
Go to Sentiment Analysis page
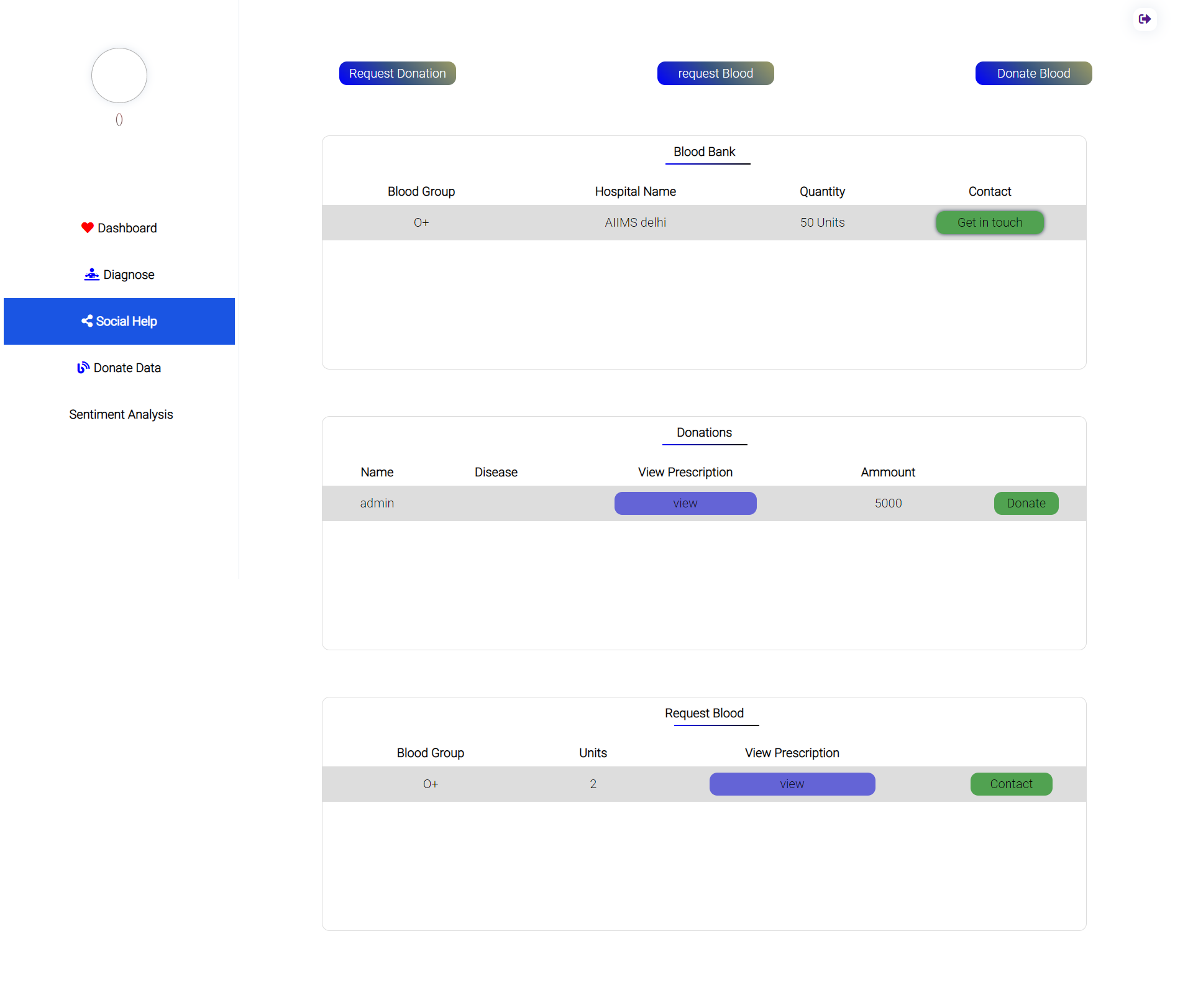121,414
